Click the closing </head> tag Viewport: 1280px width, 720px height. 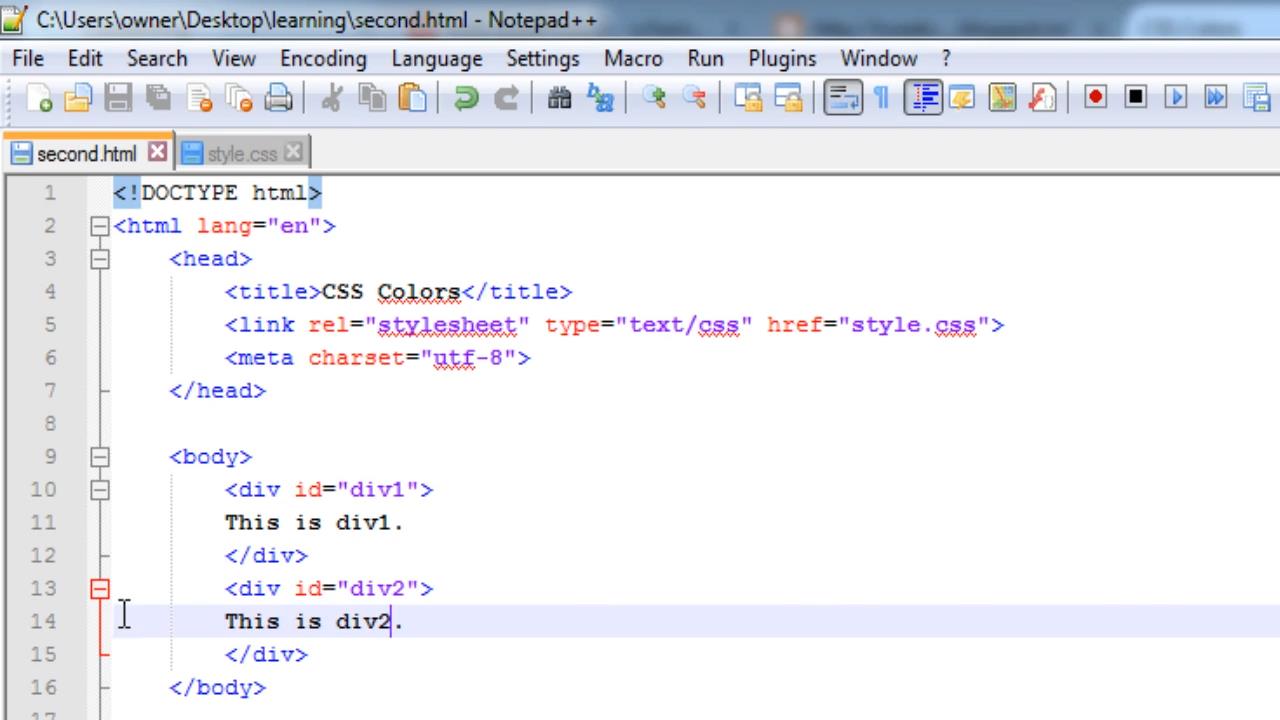pos(218,391)
